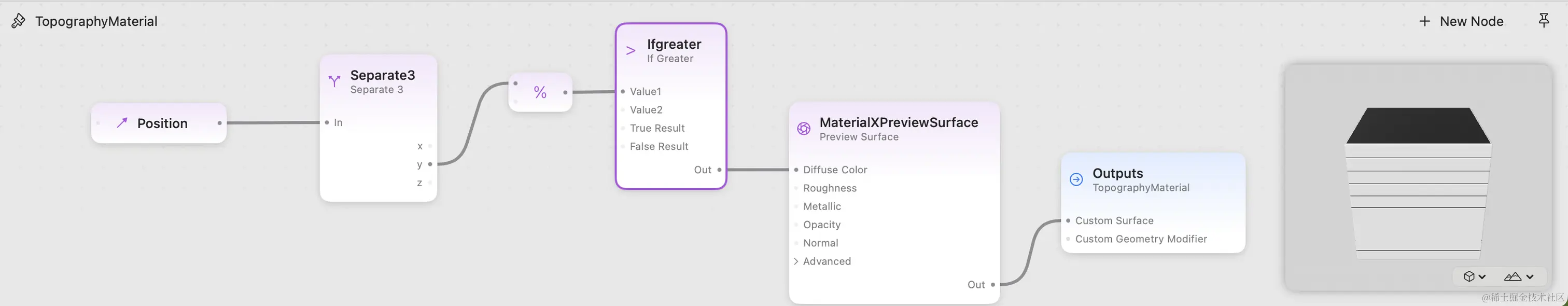Open the preview environment lighting dropdown
Screen dimensions: 1568x306
point(1519,277)
